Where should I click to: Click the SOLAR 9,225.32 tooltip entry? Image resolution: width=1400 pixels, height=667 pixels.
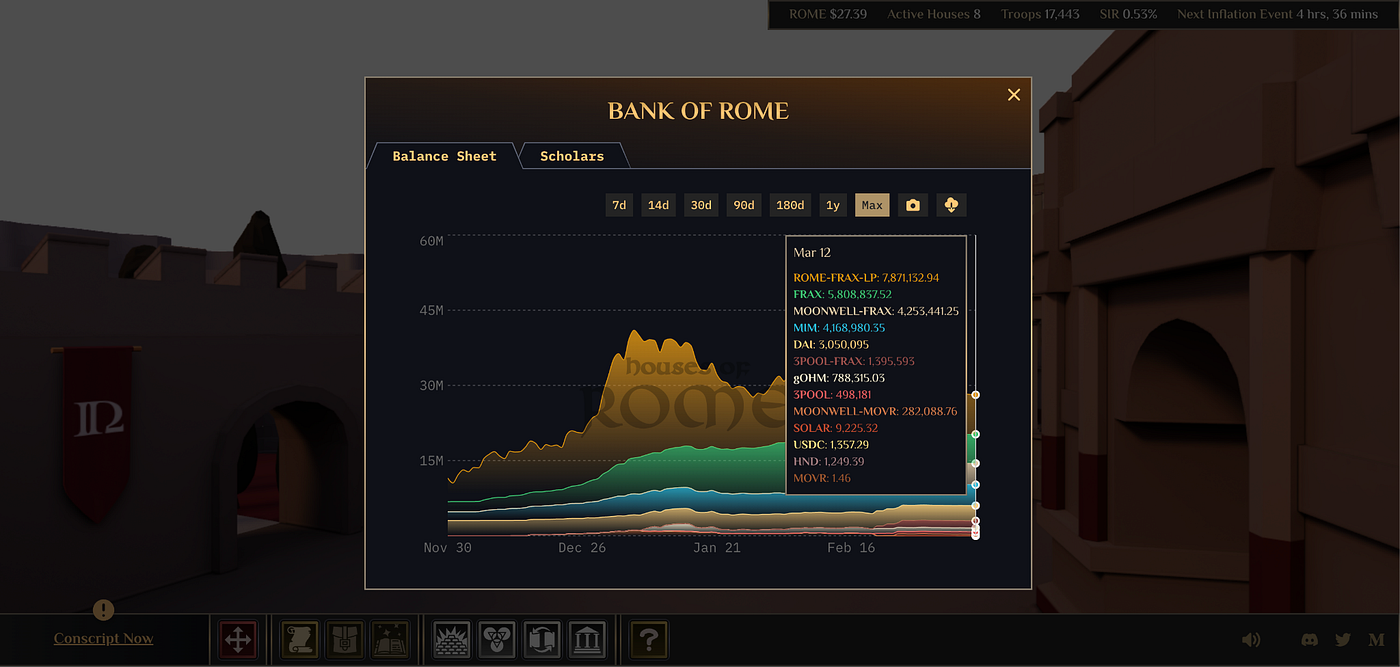click(836, 428)
